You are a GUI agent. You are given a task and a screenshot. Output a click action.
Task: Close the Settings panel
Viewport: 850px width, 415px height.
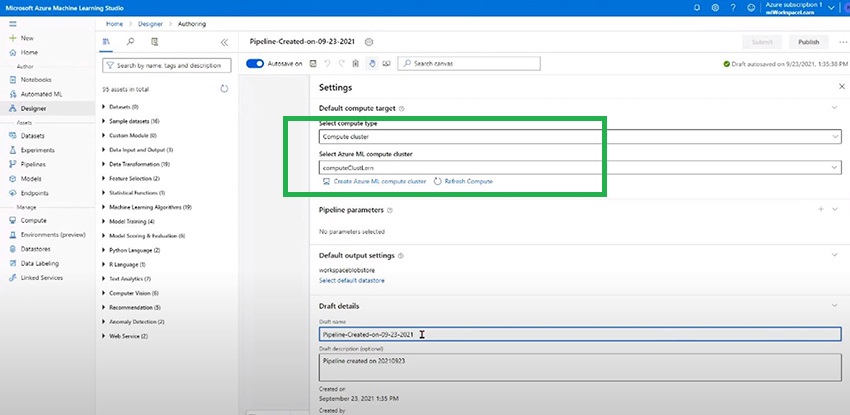point(841,87)
